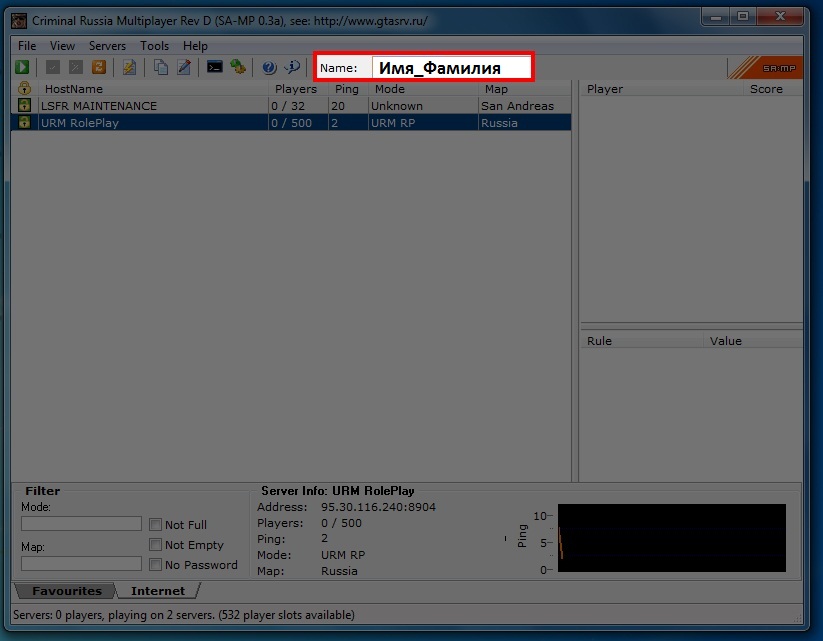This screenshot has height=641, width=823.
Task: Click the Rule column header
Action: pyautogui.click(x=641, y=341)
